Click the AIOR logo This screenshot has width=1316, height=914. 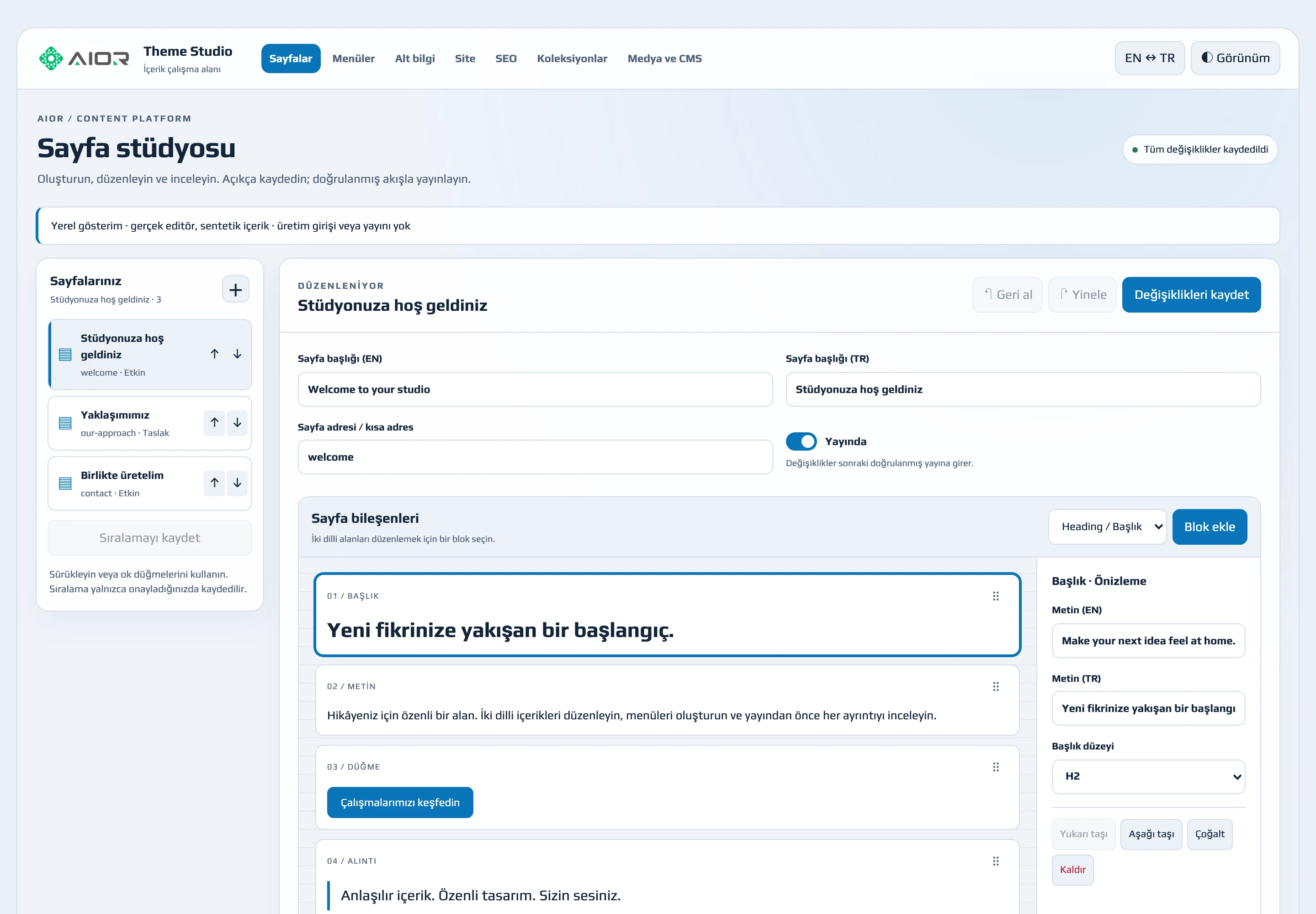(84, 58)
